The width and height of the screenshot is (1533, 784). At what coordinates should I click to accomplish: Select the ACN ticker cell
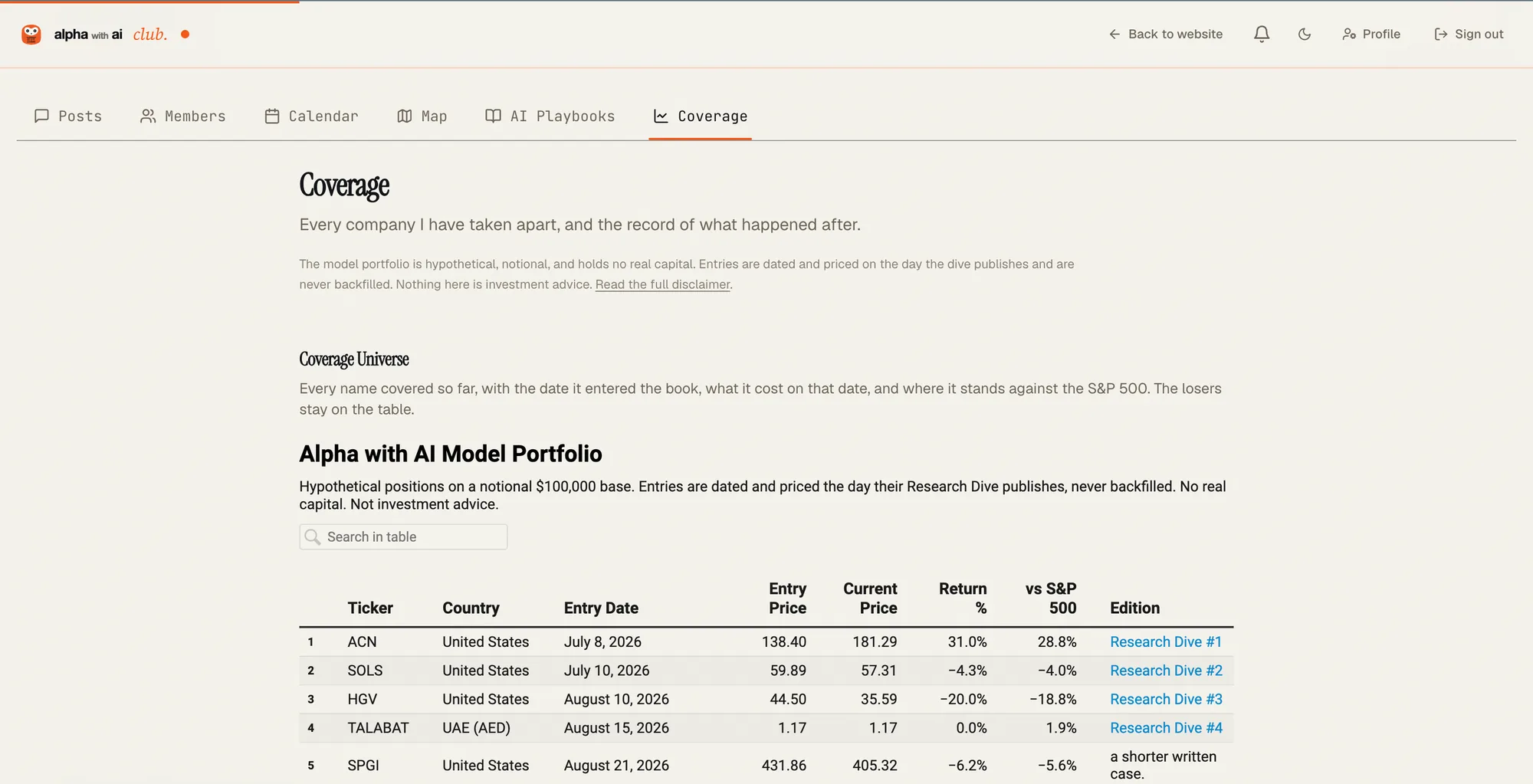point(362,641)
